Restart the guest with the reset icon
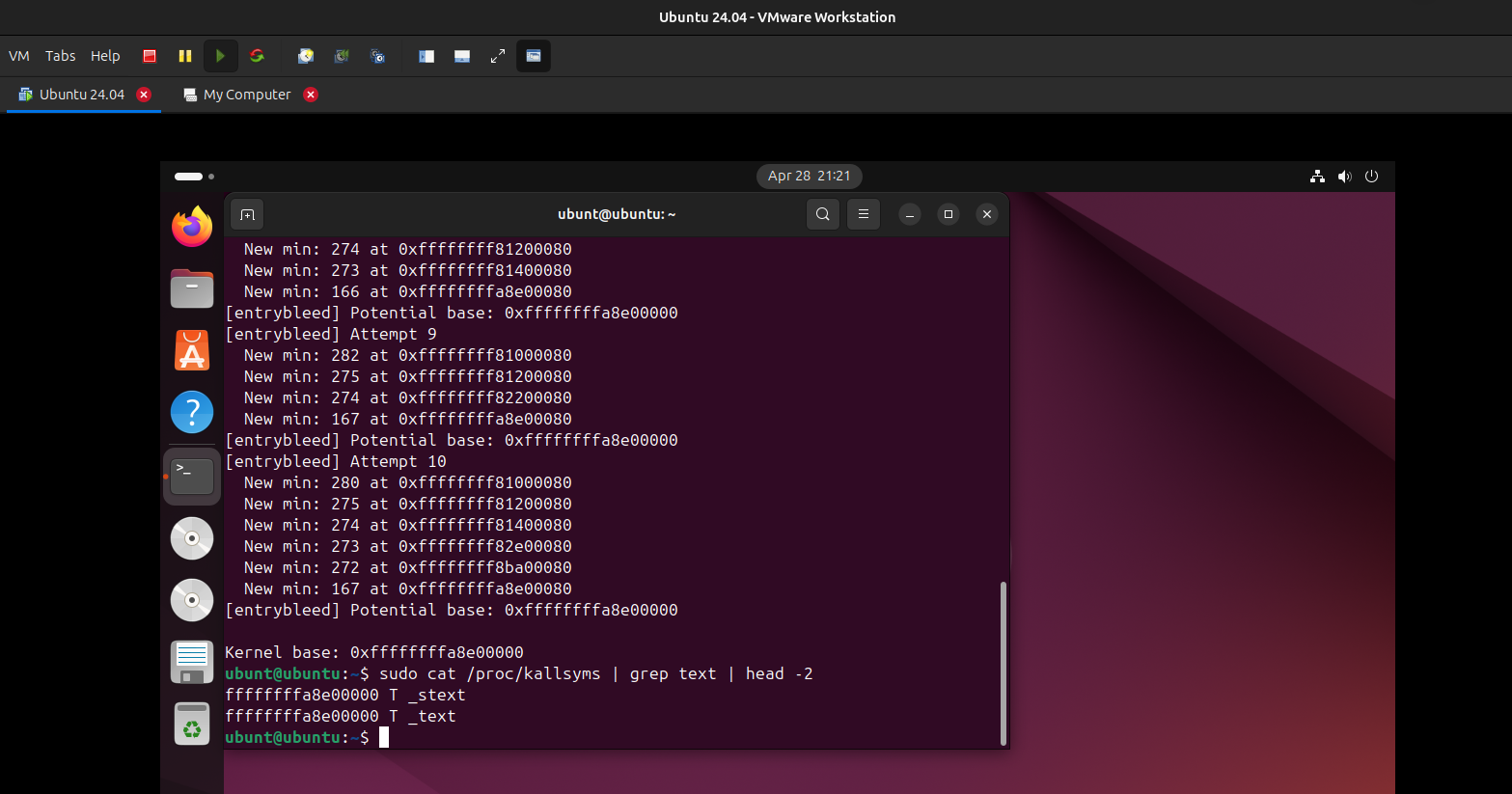Image resolution: width=1512 pixels, height=794 pixels. tap(257, 56)
